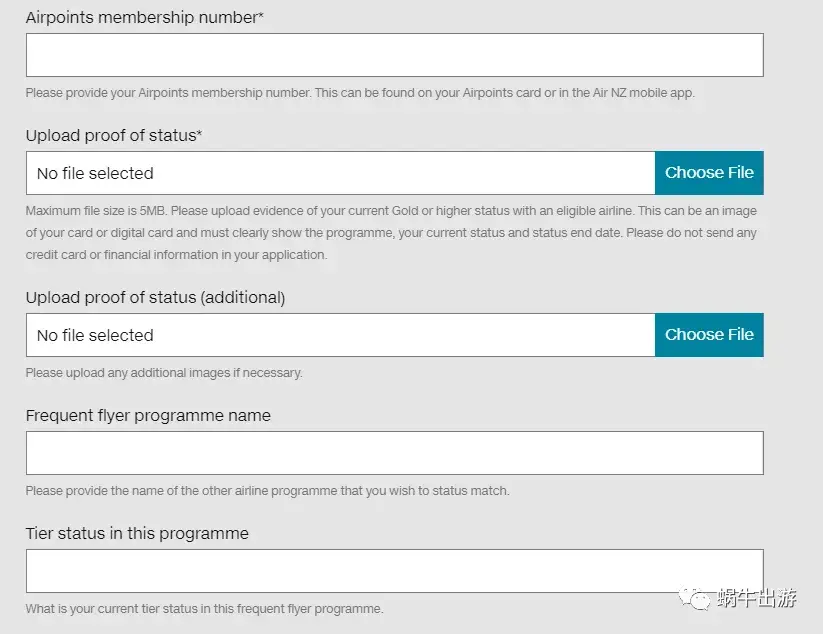Viewport: 823px width, 634px height.
Task: Click the 'Frequent flyer programme name' label
Action: (148, 416)
